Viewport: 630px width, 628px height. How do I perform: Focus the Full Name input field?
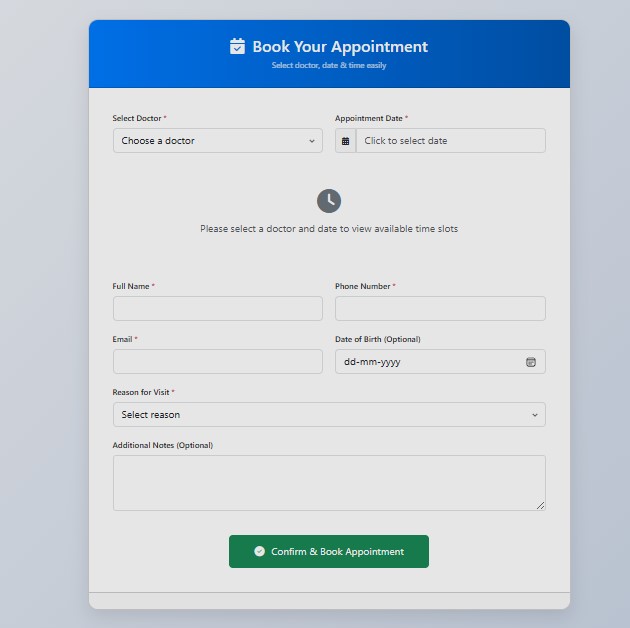(218, 309)
